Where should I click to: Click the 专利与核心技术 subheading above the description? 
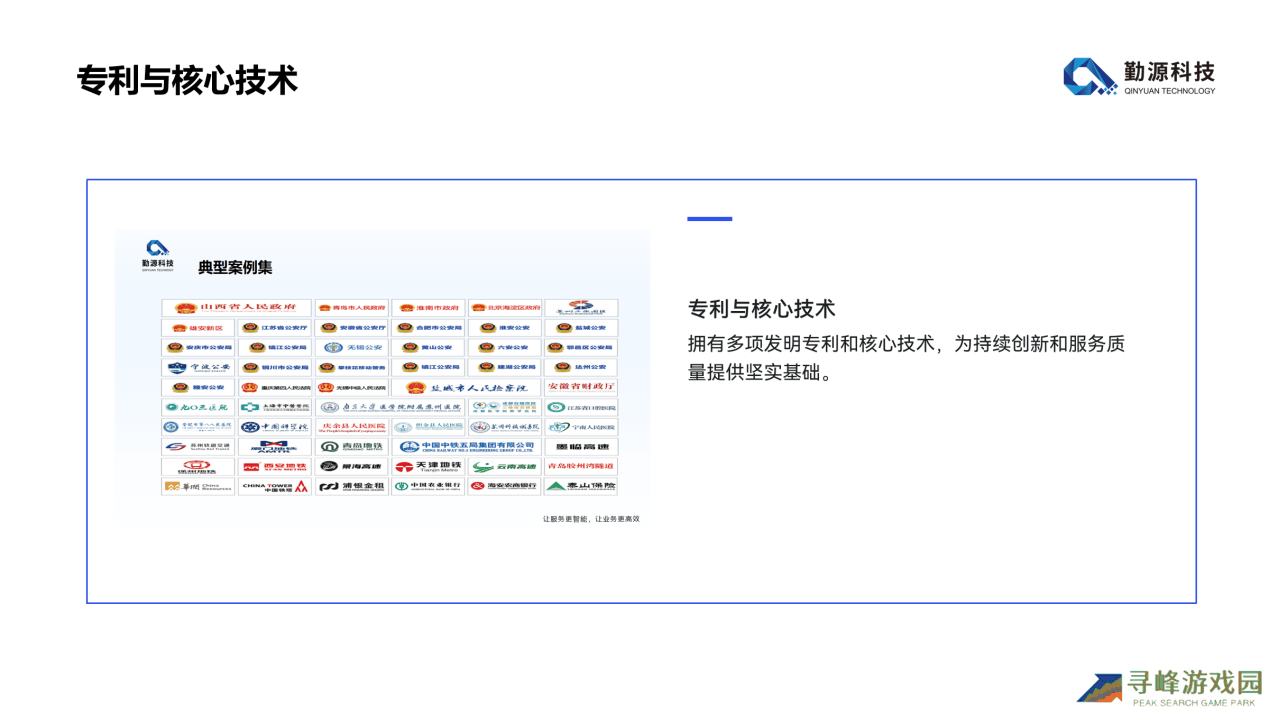(761, 309)
